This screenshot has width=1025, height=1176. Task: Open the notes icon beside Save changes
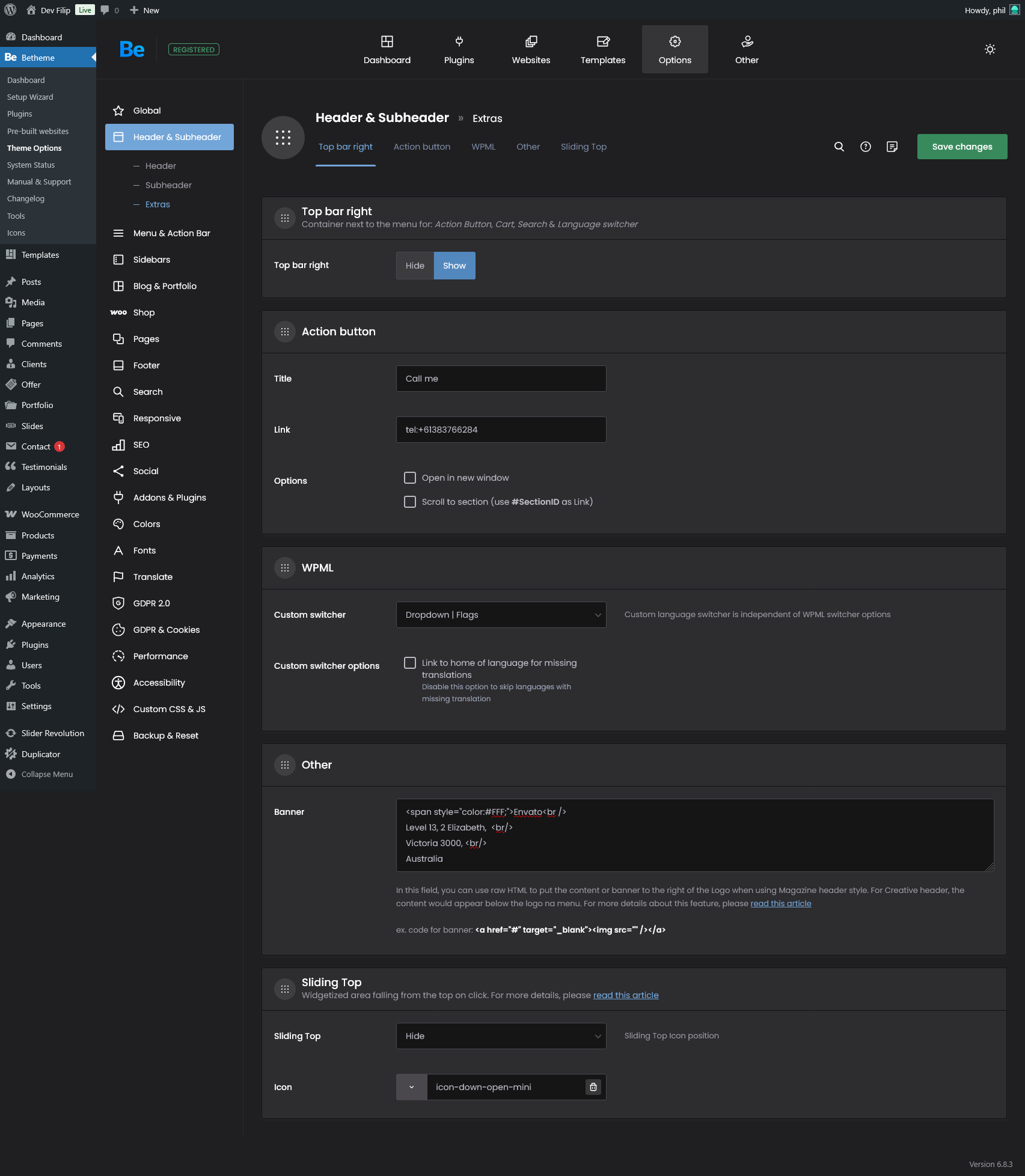pos(892,147)
